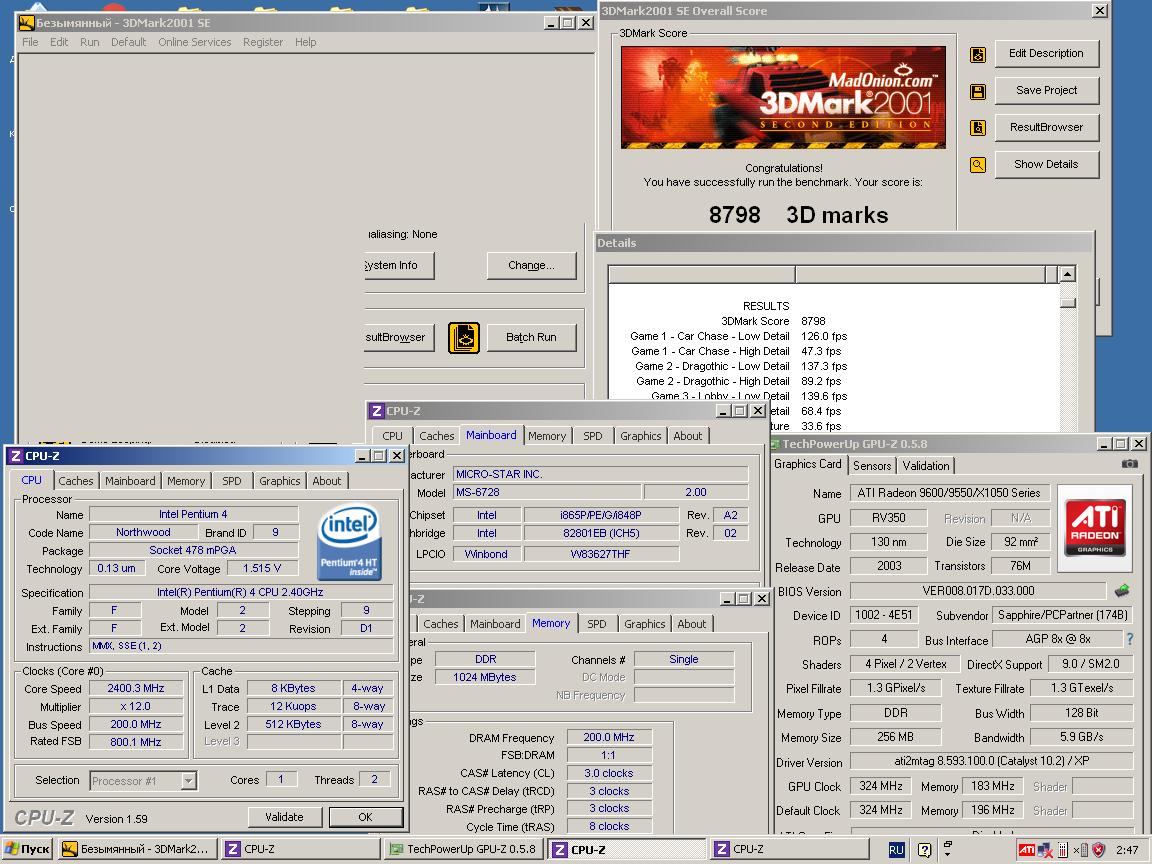
Task: Click the OK button in CPU-Z
Action: (x=365, y=817)
